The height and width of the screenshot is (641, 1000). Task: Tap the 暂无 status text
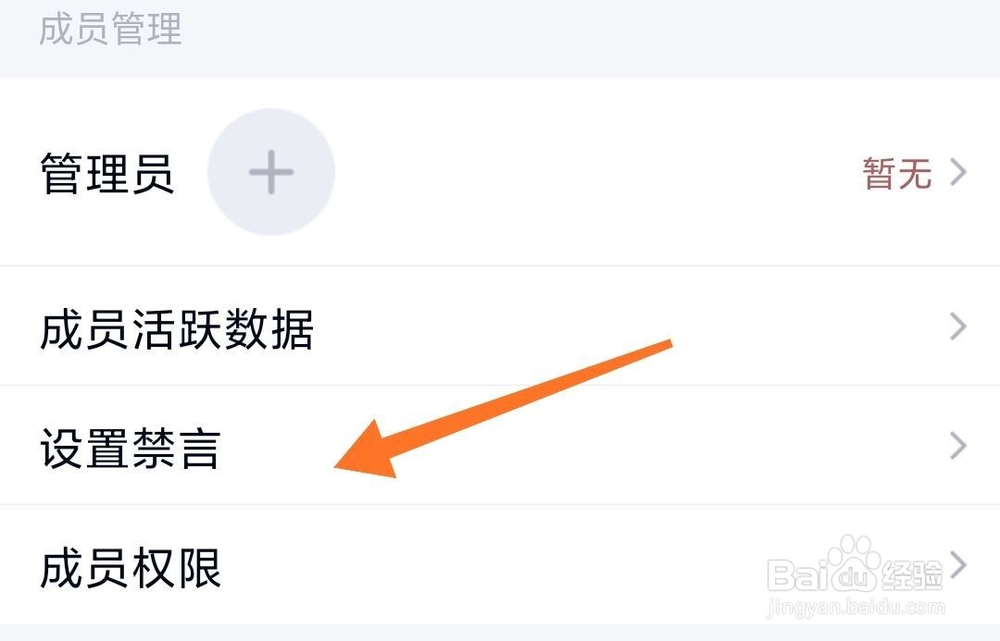(x=897, y=174)
